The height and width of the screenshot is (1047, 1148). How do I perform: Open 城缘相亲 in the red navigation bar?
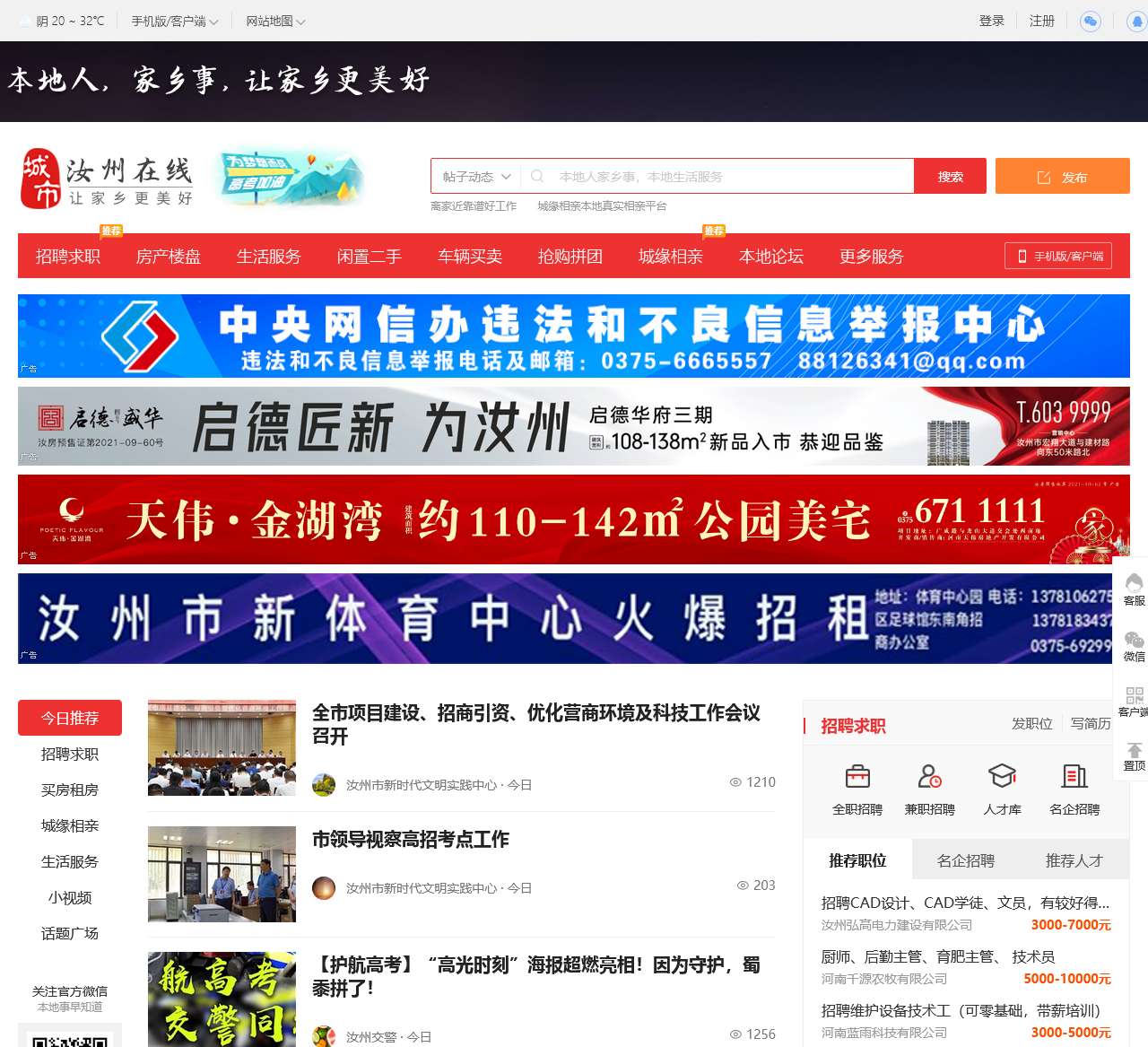coord(671,257)
